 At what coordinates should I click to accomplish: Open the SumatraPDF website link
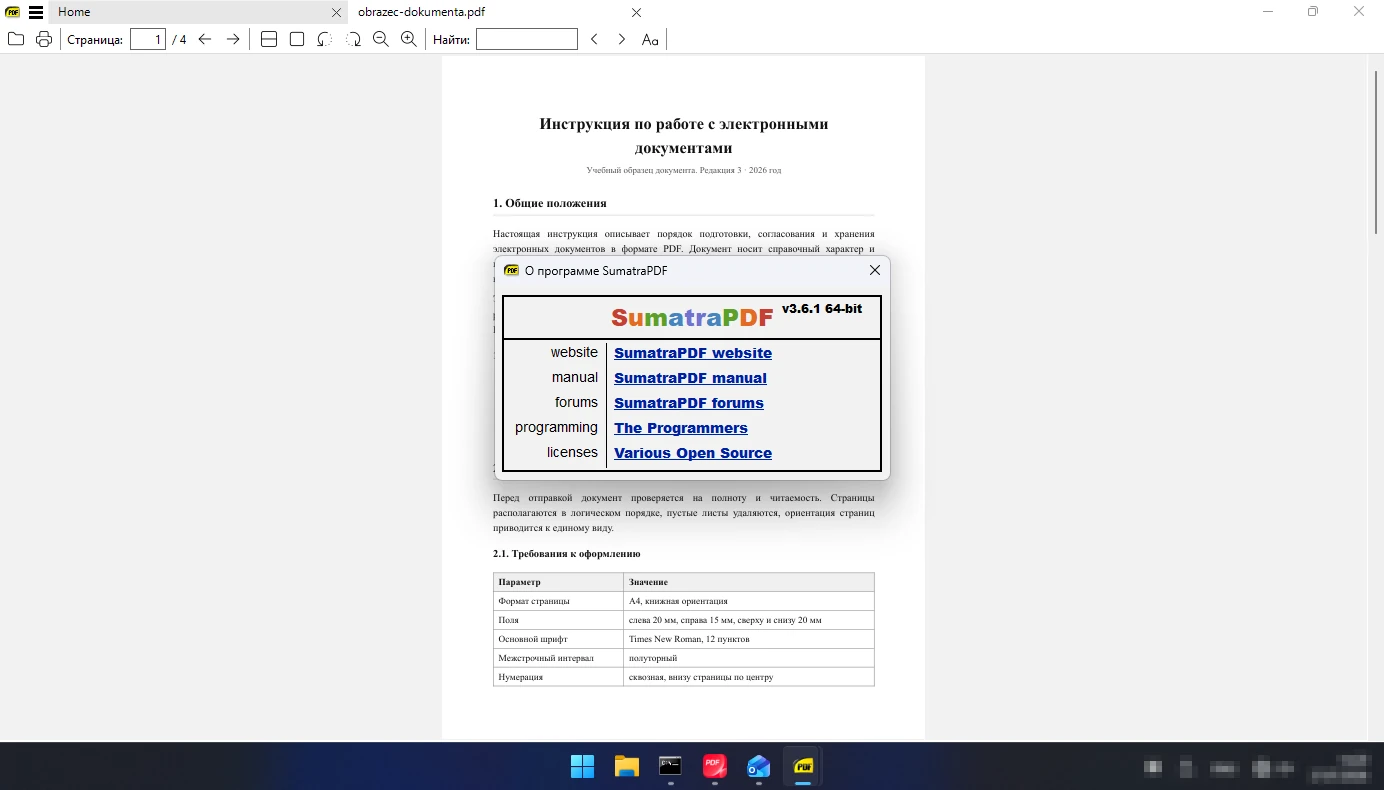point(693,353)
